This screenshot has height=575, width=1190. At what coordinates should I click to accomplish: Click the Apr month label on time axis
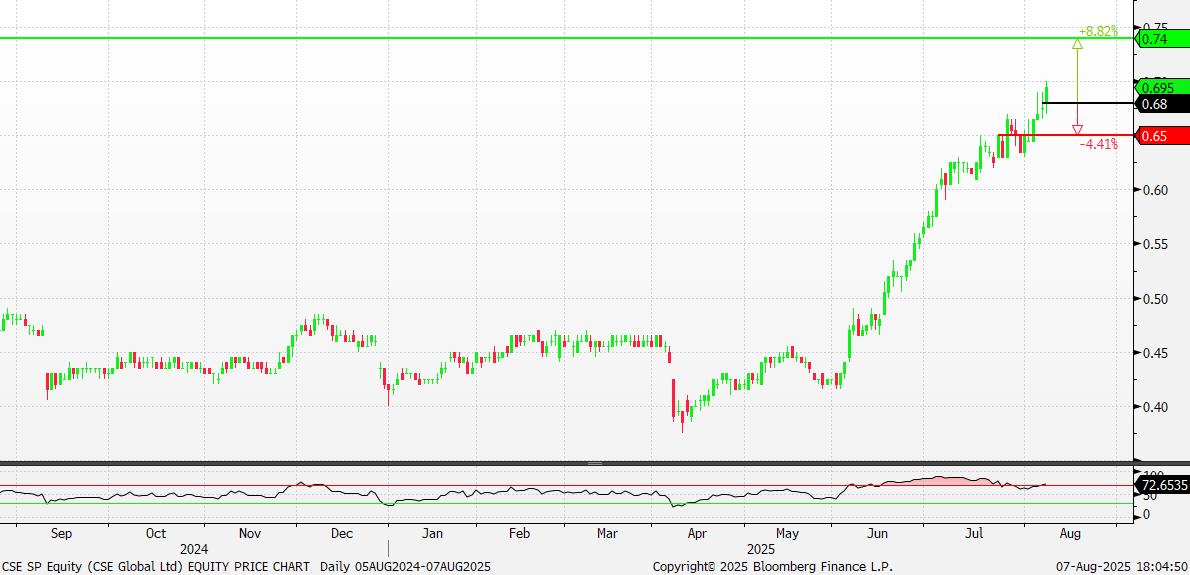point(697,533)
